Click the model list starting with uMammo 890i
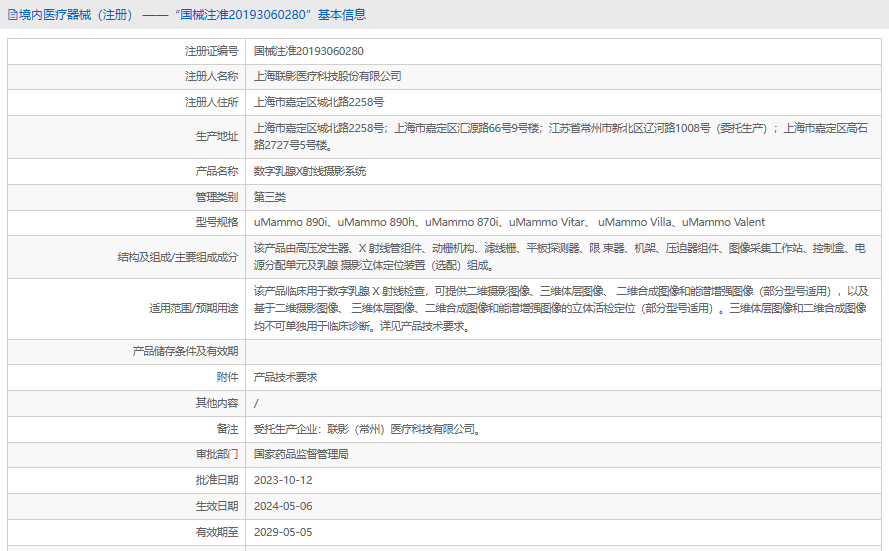The image size is (889, 551). click(x=509, y=222)
